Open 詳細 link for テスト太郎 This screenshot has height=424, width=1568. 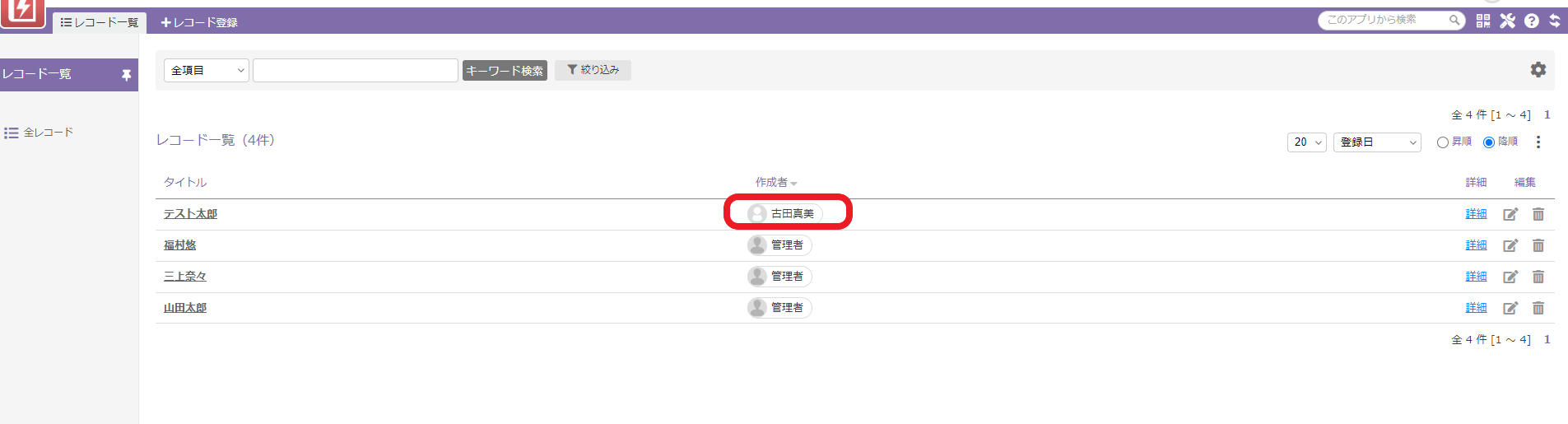(1476, 214)
